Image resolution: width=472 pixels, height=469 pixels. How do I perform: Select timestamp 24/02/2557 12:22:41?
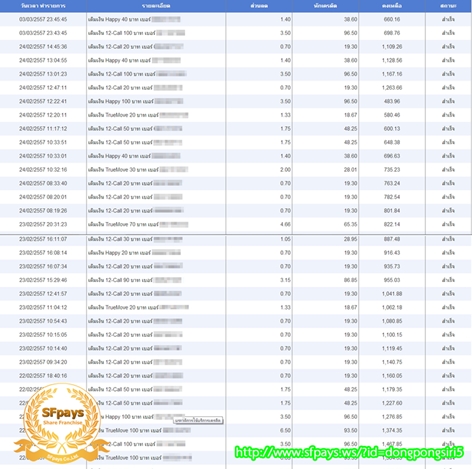click(x=43, y=101)
